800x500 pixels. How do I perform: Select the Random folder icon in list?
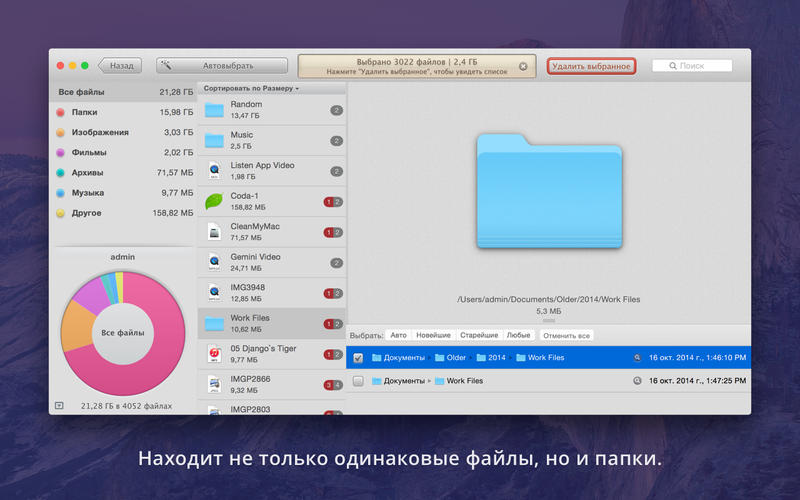214,110
